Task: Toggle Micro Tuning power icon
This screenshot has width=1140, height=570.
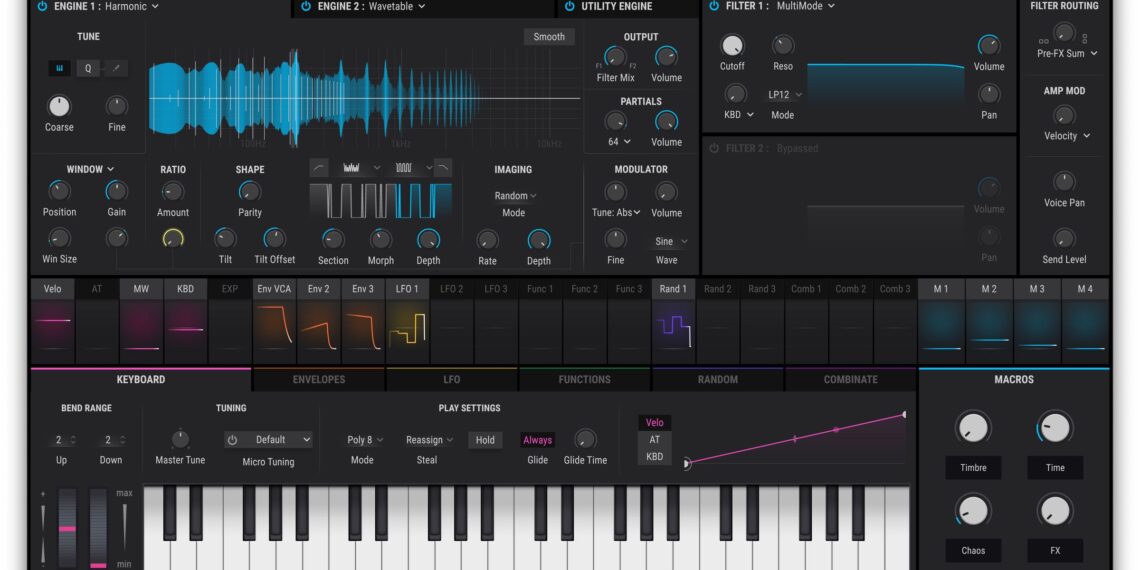Action: click(233, 440)
